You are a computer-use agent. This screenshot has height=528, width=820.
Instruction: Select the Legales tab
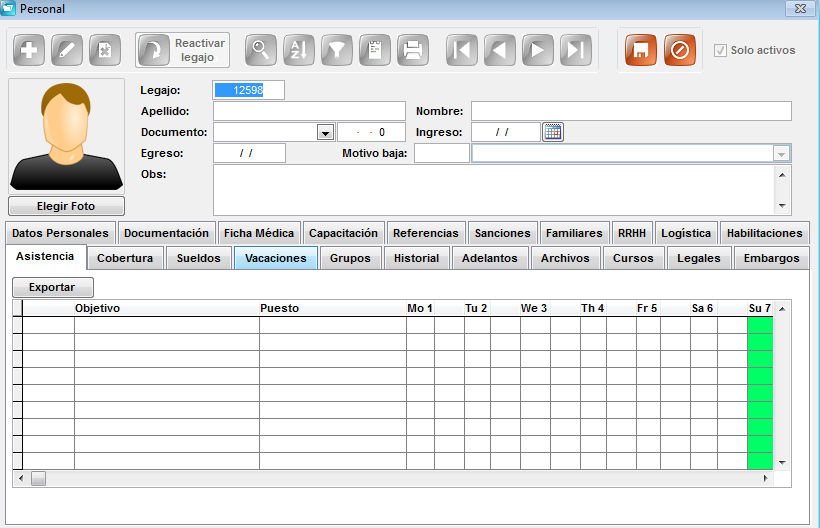pos(699,258)
